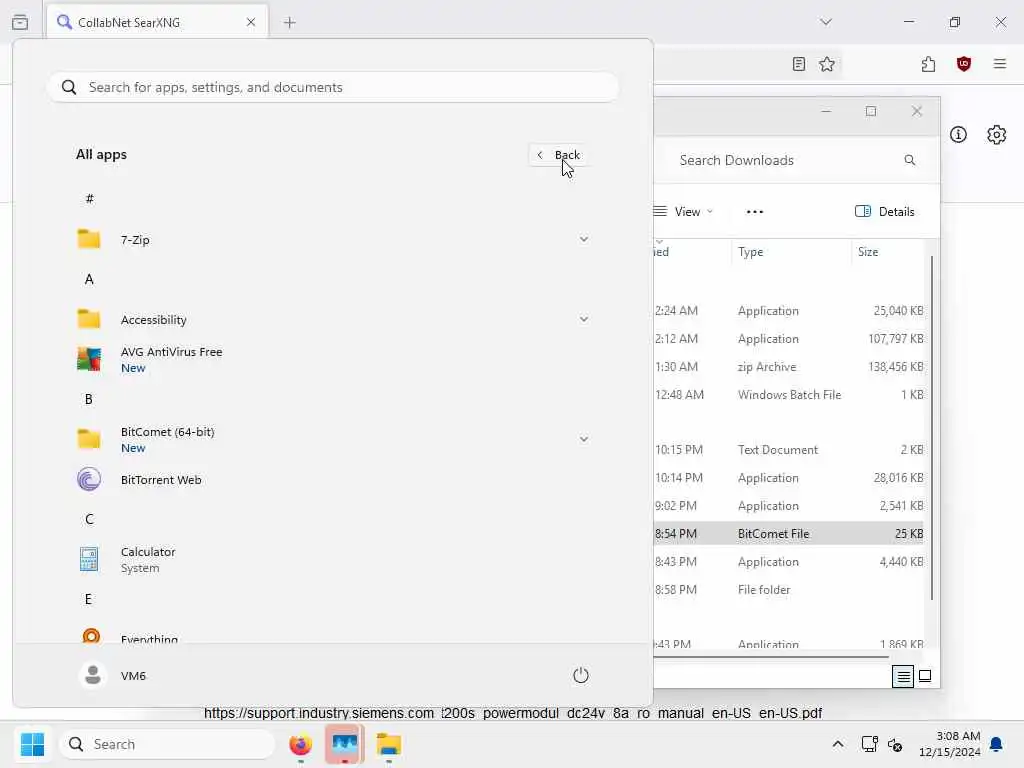Launch BitTorrent Web
This screenshot has height=768, width=1024.
pyautogui.click(x=333, y=480)
